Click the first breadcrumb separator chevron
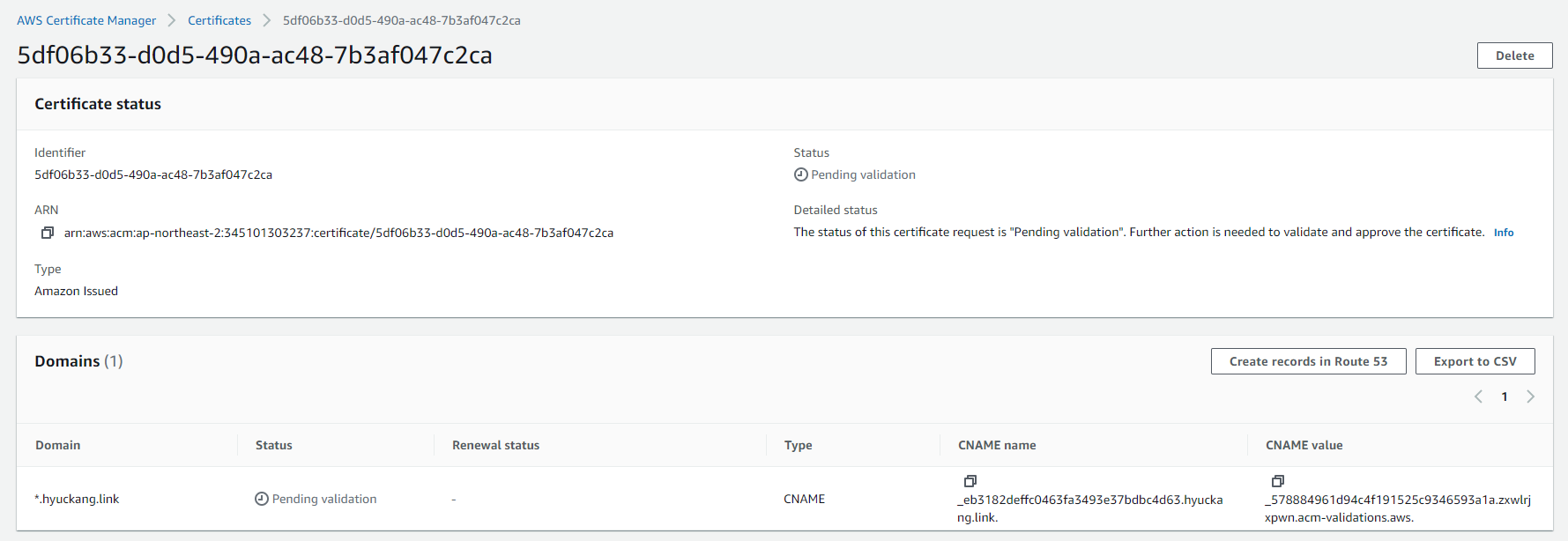 tap(172, 20)
